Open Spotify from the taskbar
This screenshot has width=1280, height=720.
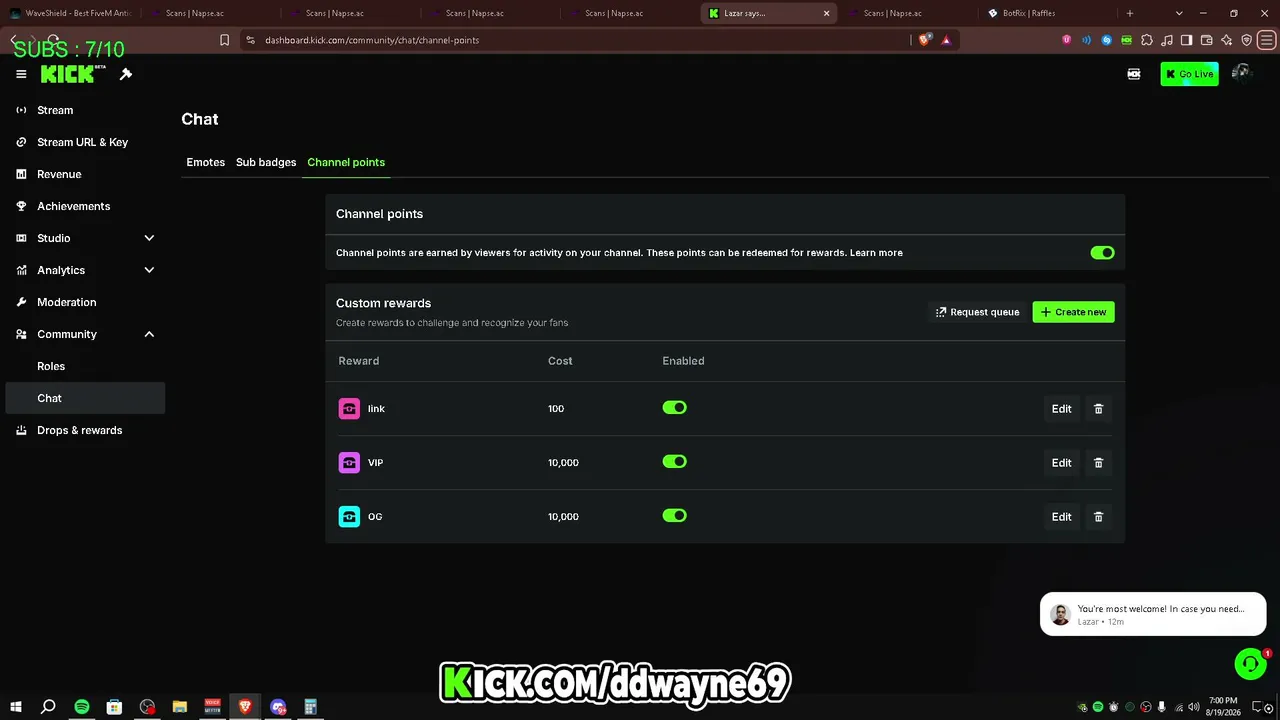point(82,707)
